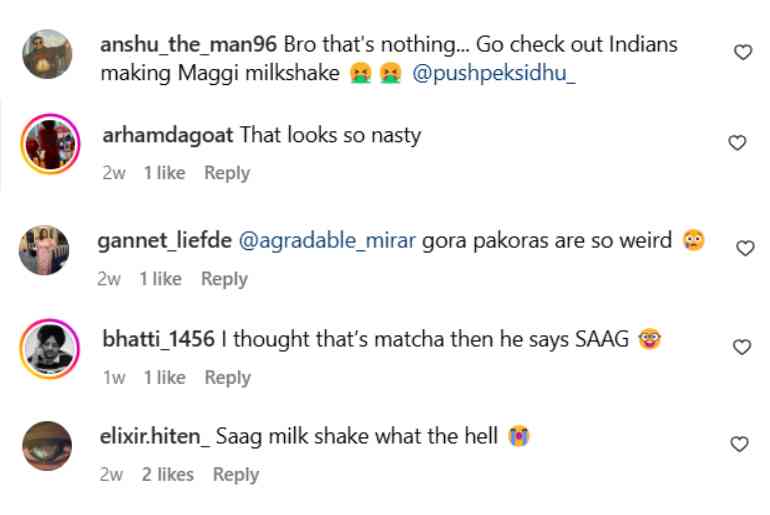Open anshu_the_man96's profile picture

[47, 54]
